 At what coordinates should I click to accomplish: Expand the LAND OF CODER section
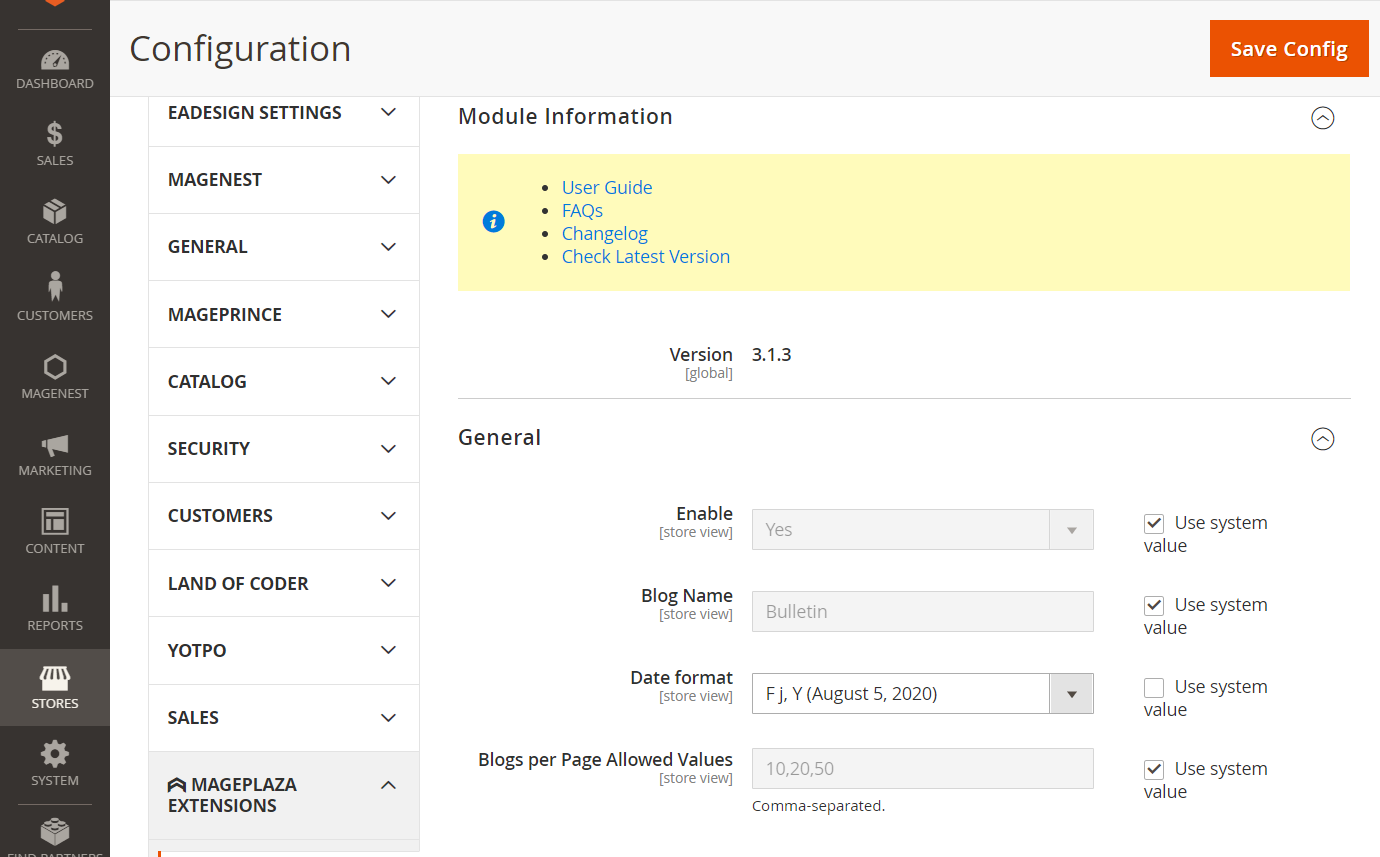coord(284,583)
